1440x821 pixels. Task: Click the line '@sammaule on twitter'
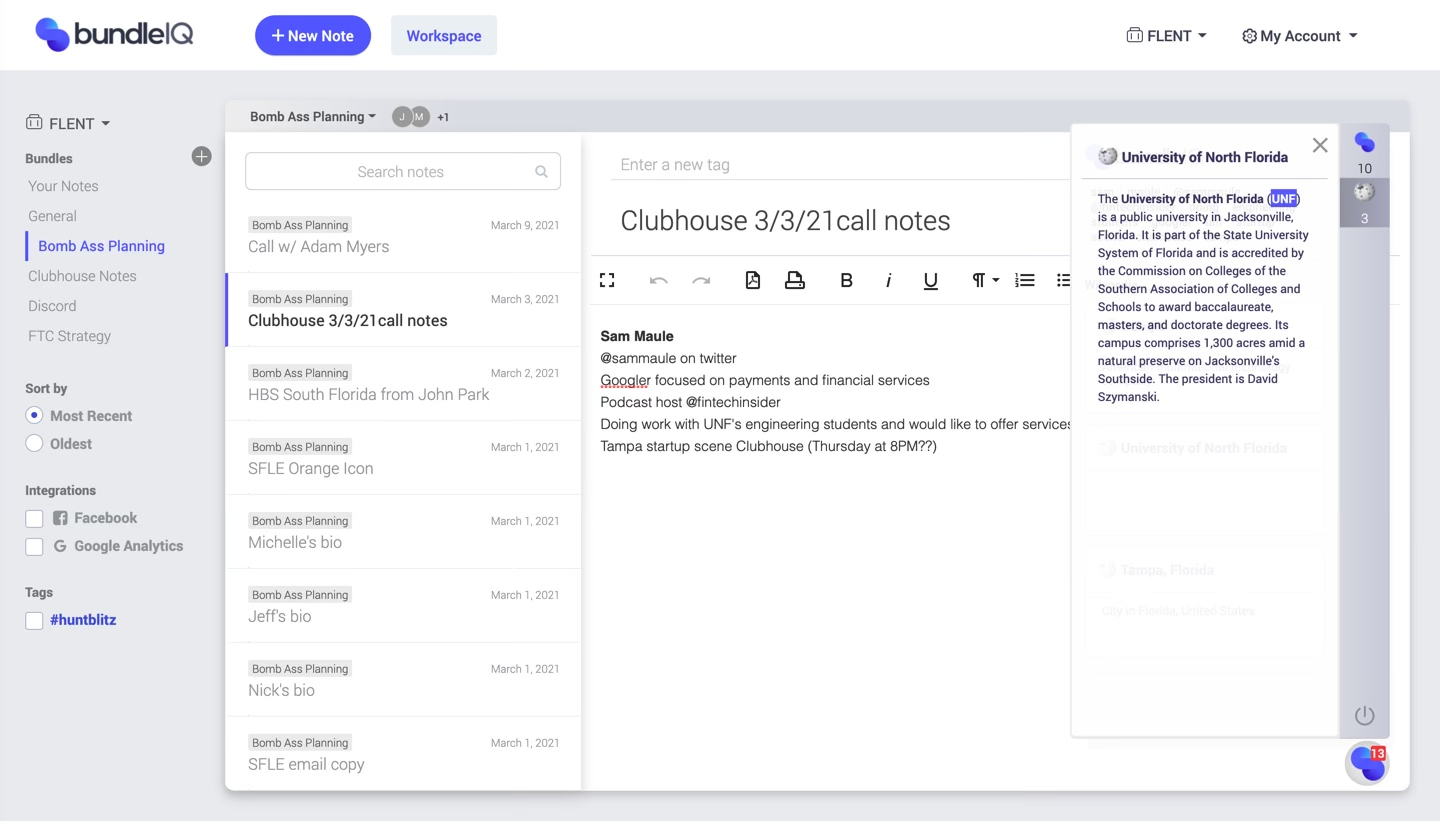point(668,358)
